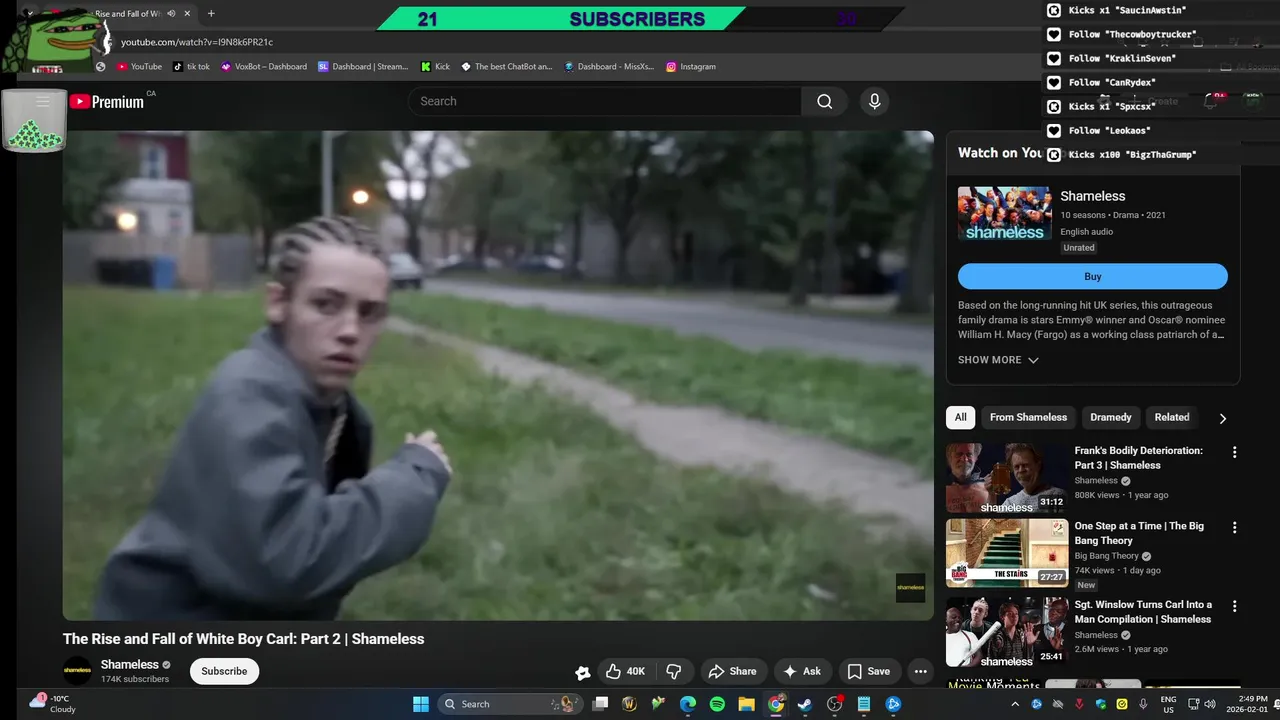
Task: Dislike the video with thumbs down
Action: (x=674, y=671)
